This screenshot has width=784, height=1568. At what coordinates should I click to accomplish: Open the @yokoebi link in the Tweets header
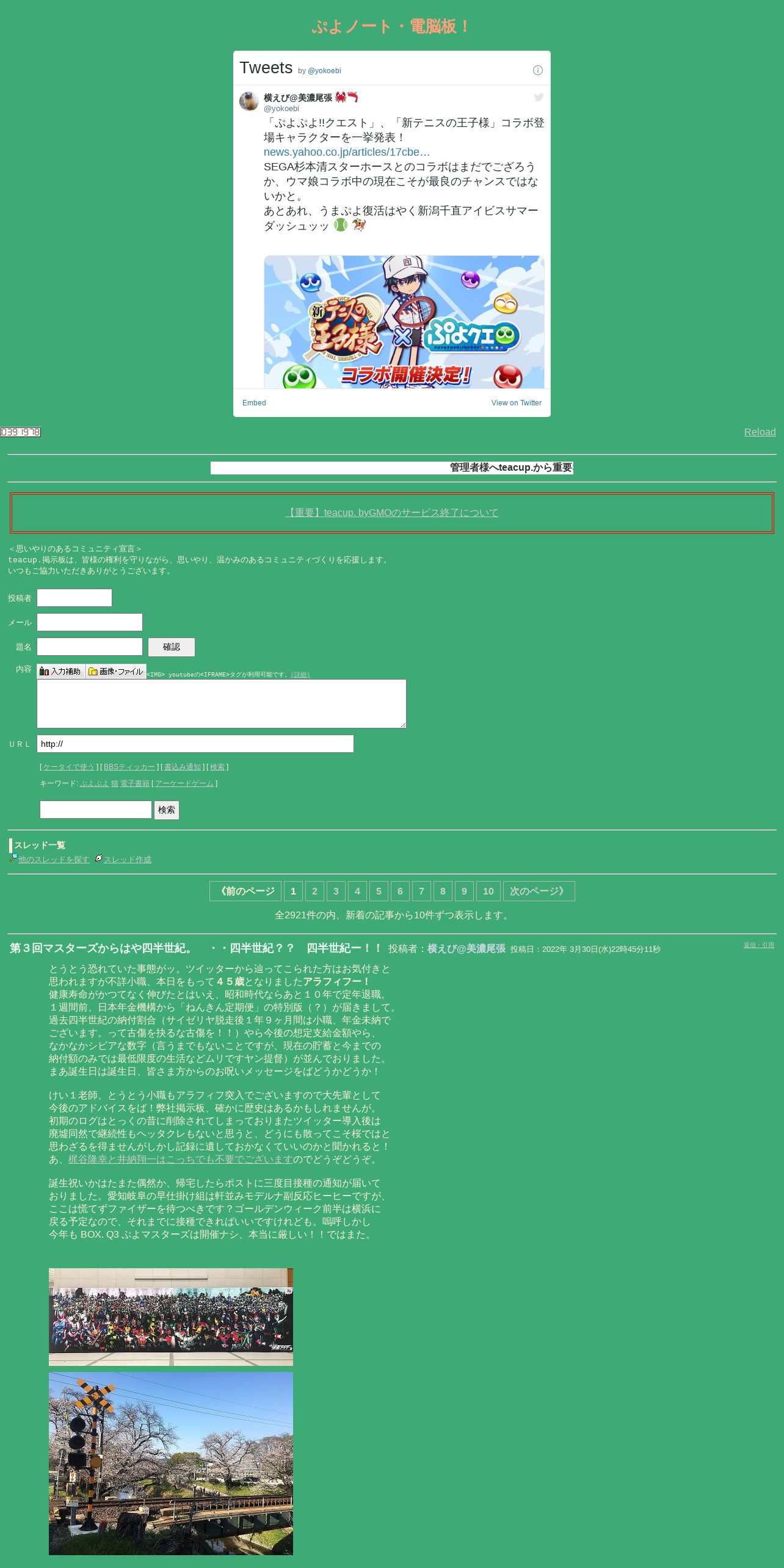324,71
